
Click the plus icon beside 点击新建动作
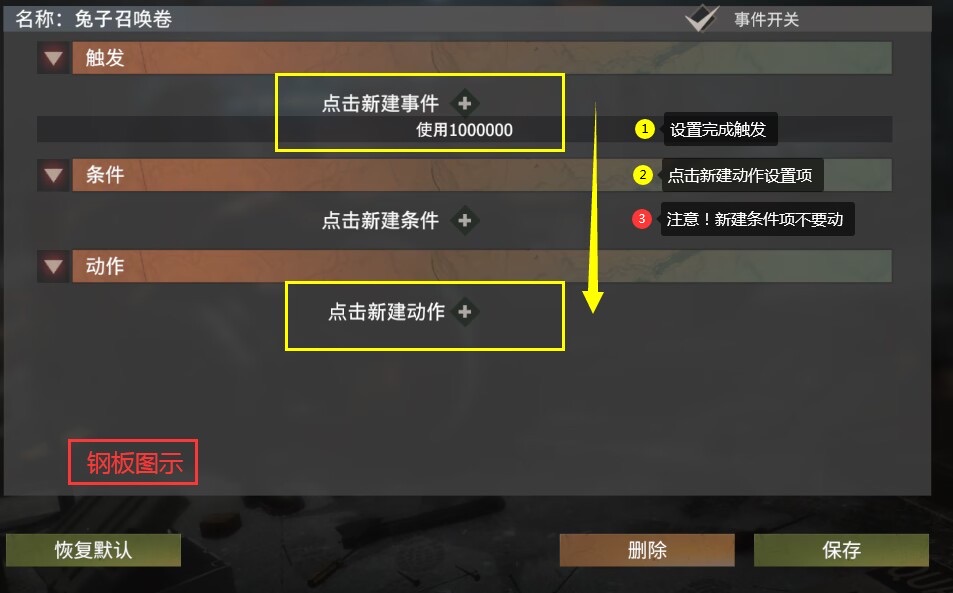[464, 312]
